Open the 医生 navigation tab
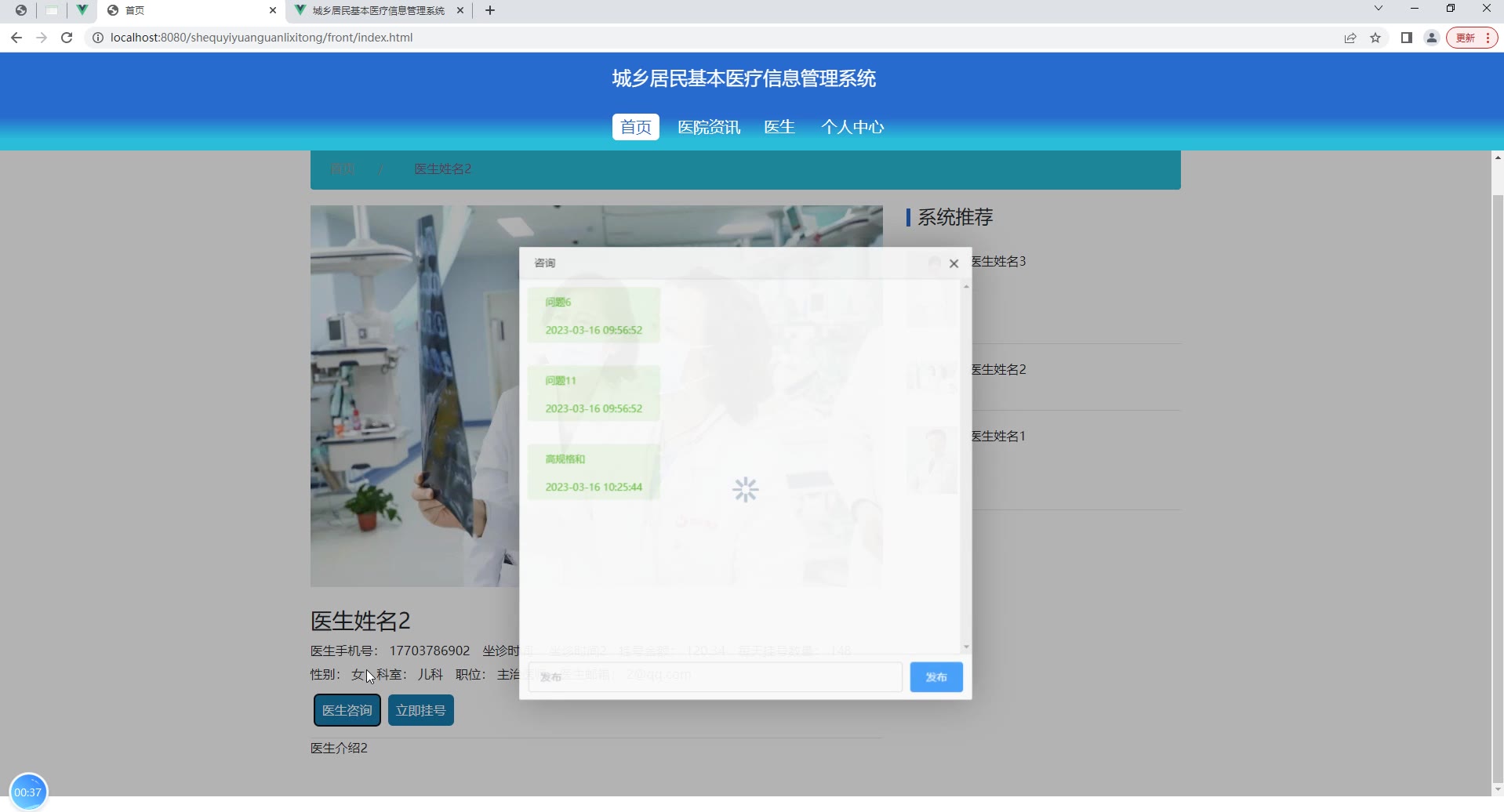 pos(779,127)
